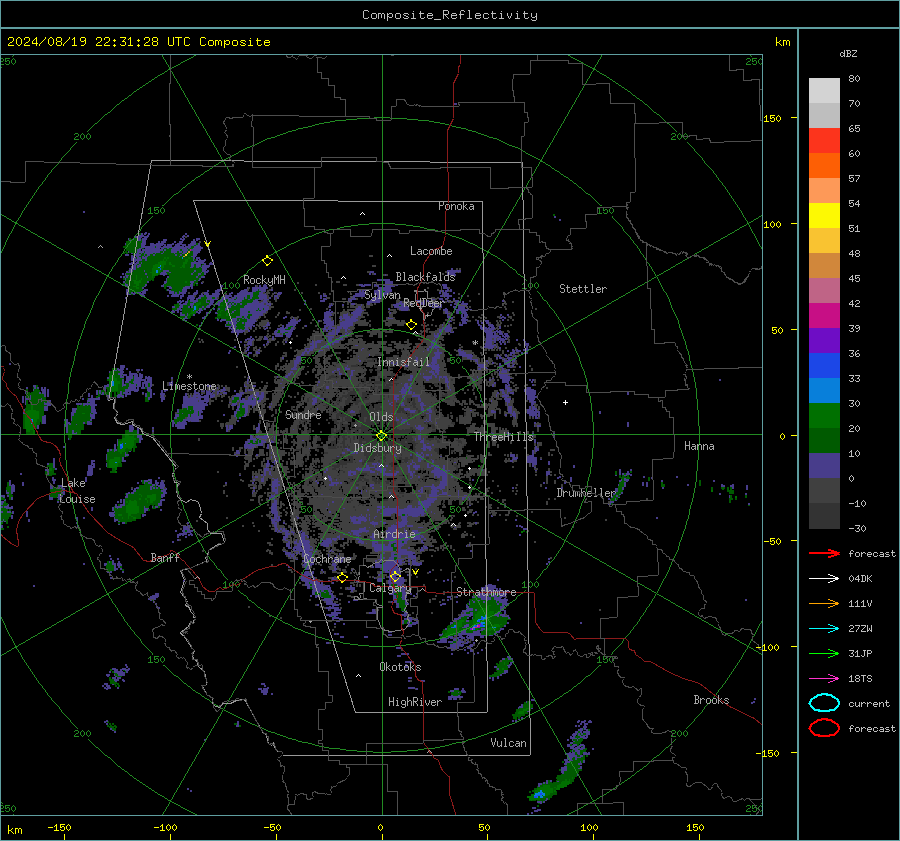Screen dimensions: 900x841
Task: Click the Sundre city label
Action: [x=303, y=414]
